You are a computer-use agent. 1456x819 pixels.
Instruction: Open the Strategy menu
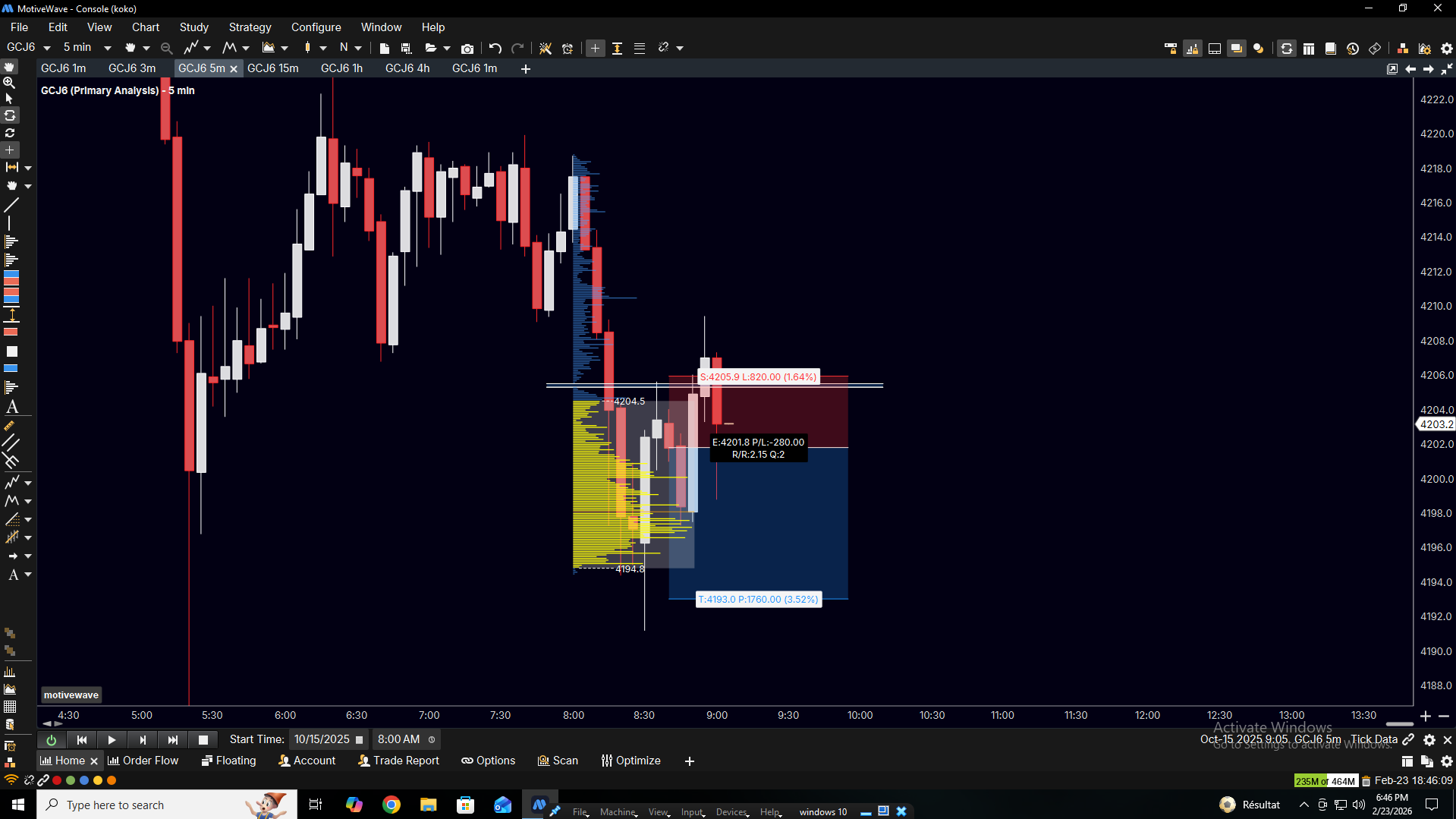tap(250, 27)
